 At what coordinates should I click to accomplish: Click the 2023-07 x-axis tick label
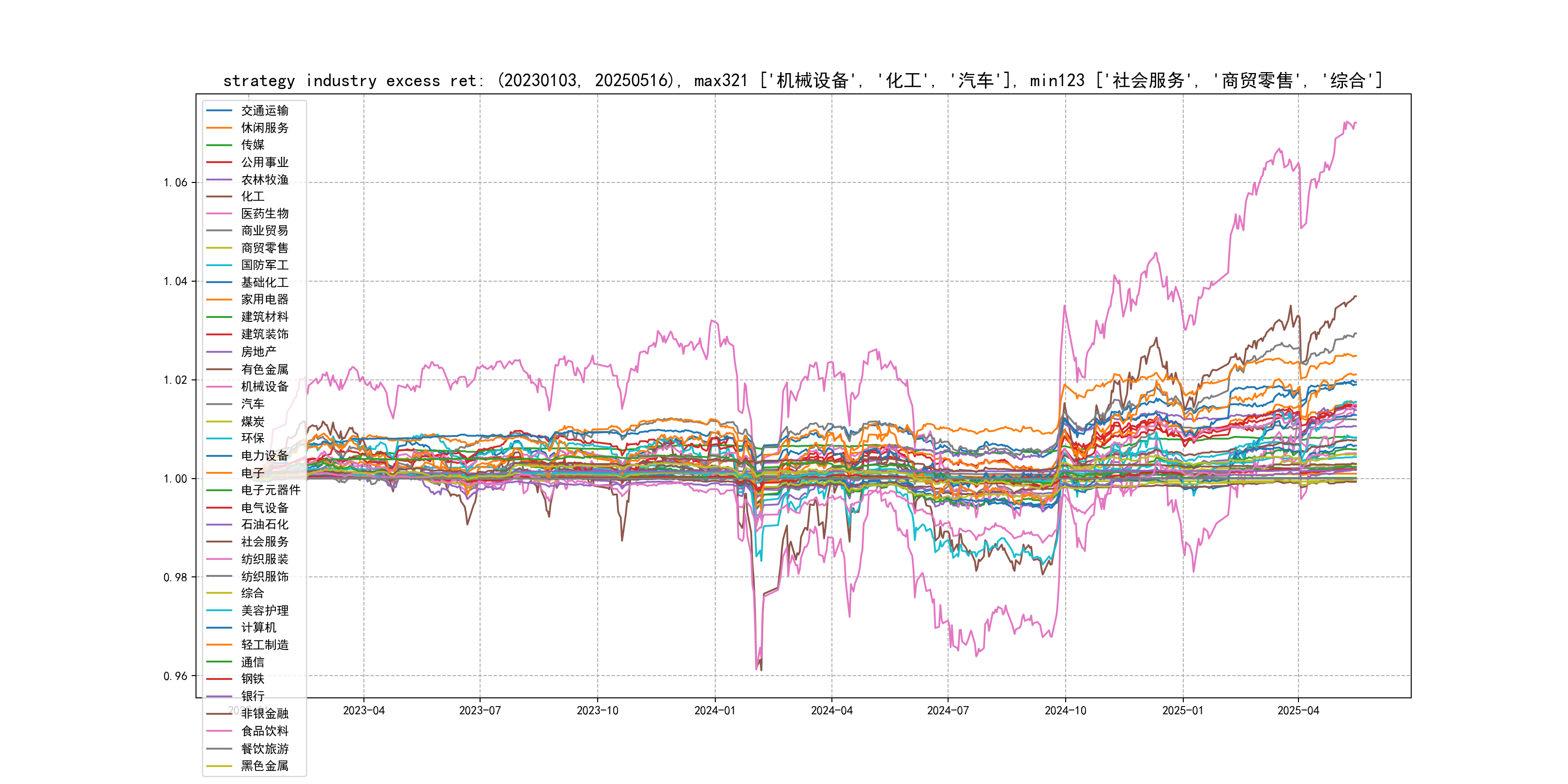coord(480,711)
